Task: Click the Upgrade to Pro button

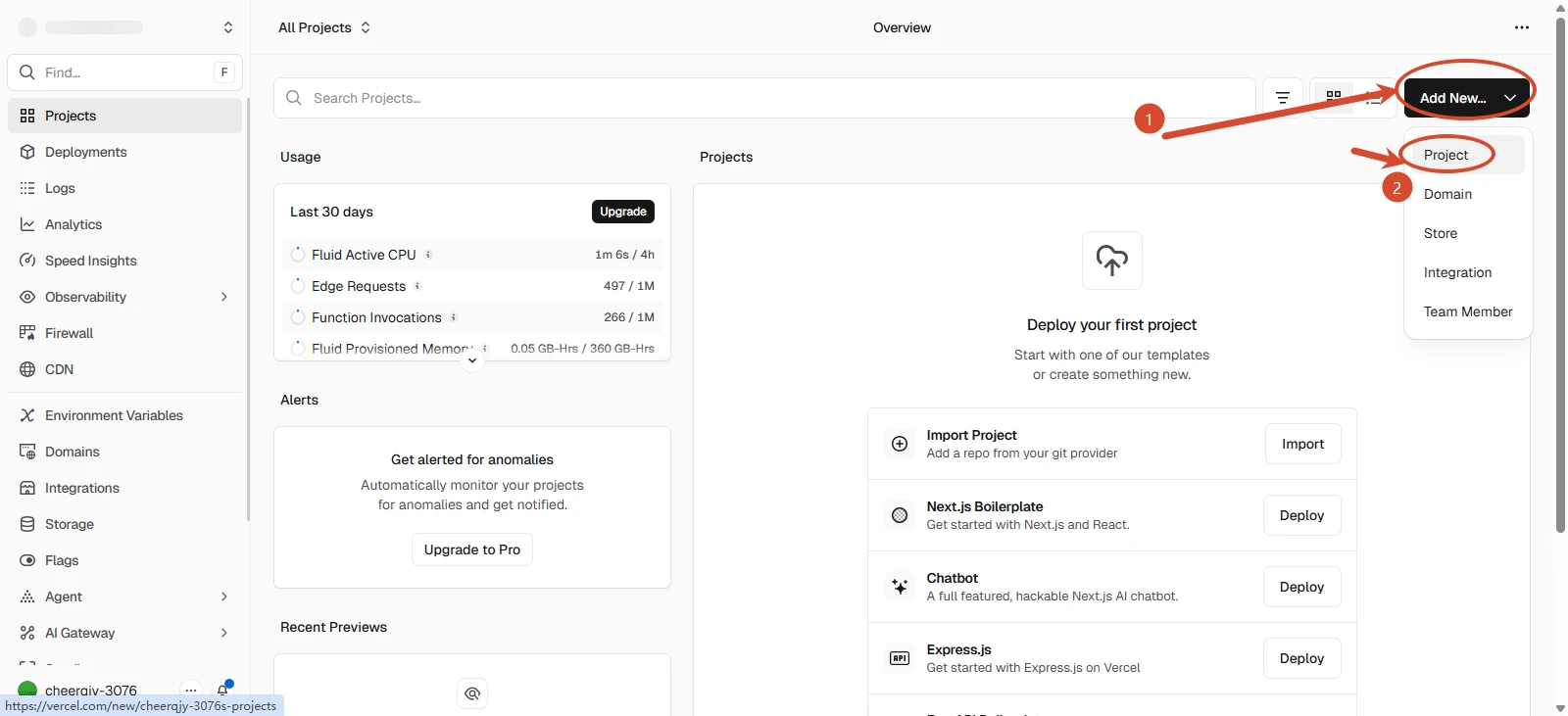Action: [472, 549]
